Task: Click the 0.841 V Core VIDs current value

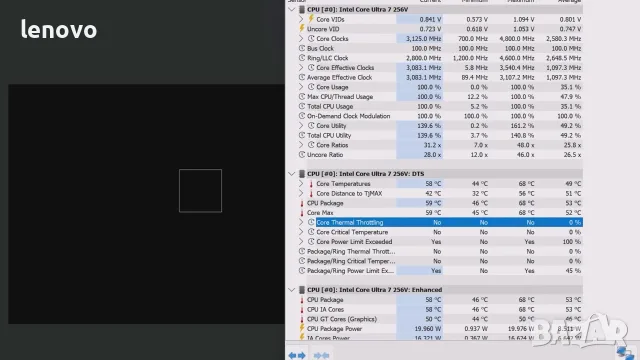Action: pyautogui.click(x=430, y=19)
